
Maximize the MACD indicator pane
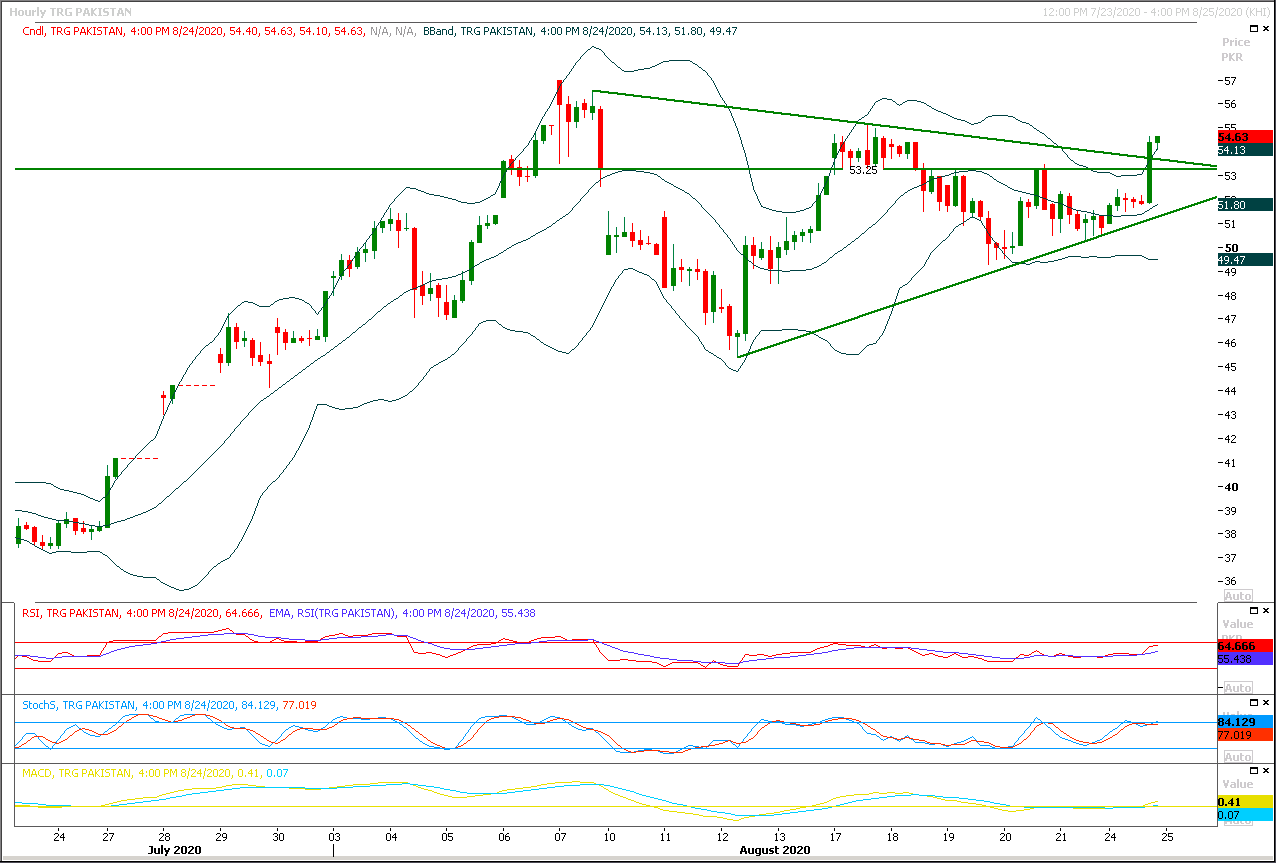1254,771
